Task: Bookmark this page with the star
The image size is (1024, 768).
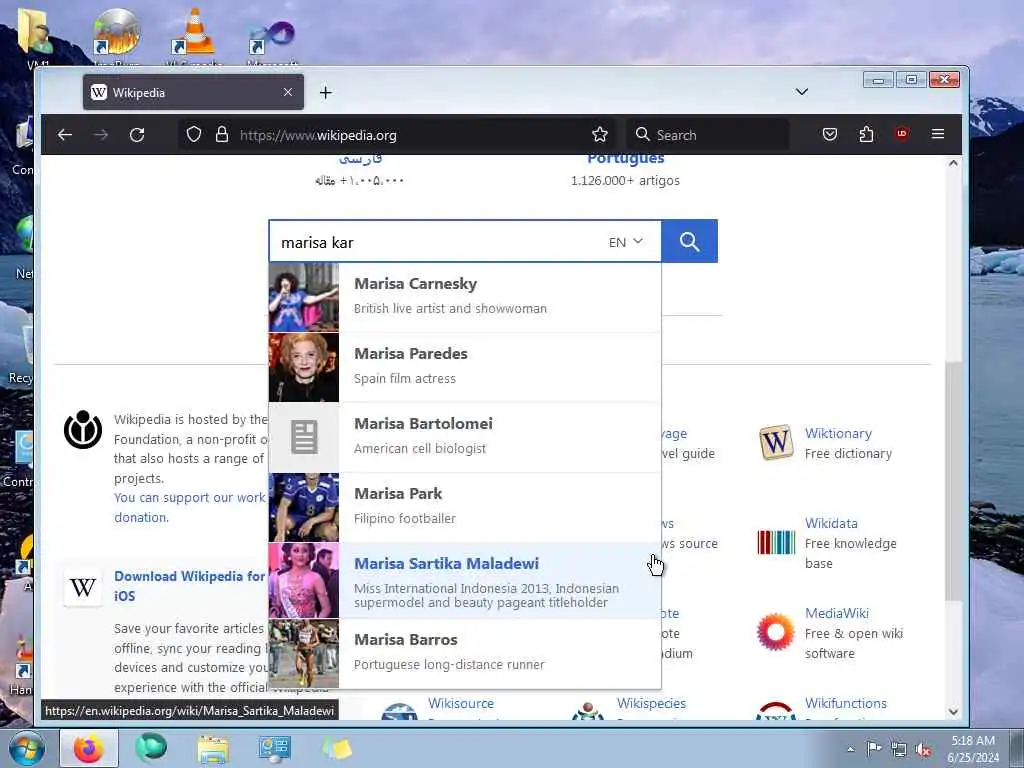Action: click(600, 135)
